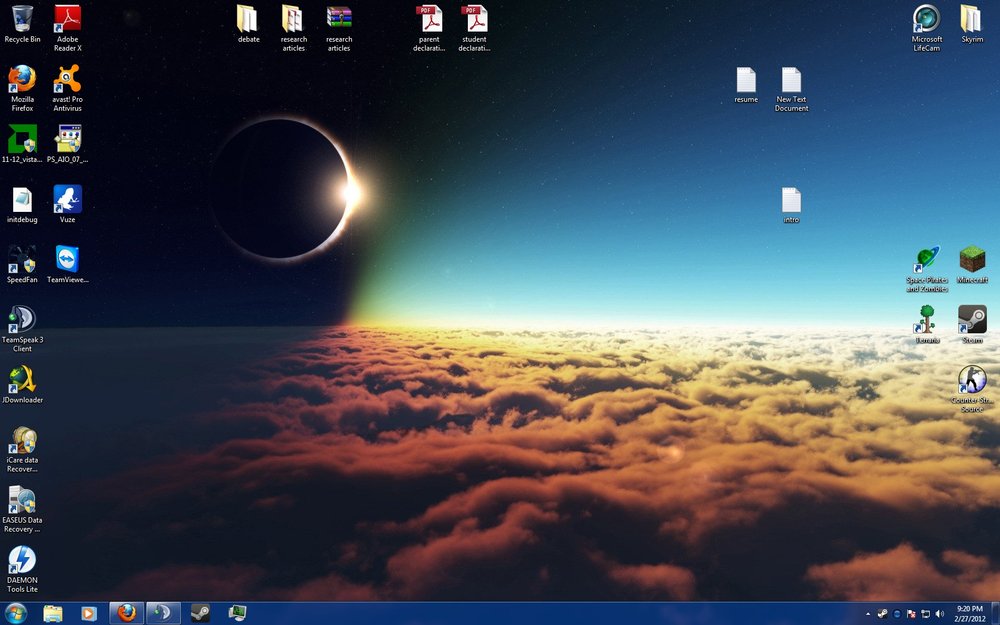The width and height of the screenshot is (1000, 625).
Task: Launch Minecraft from the desktop
Action: coord(972,265)
